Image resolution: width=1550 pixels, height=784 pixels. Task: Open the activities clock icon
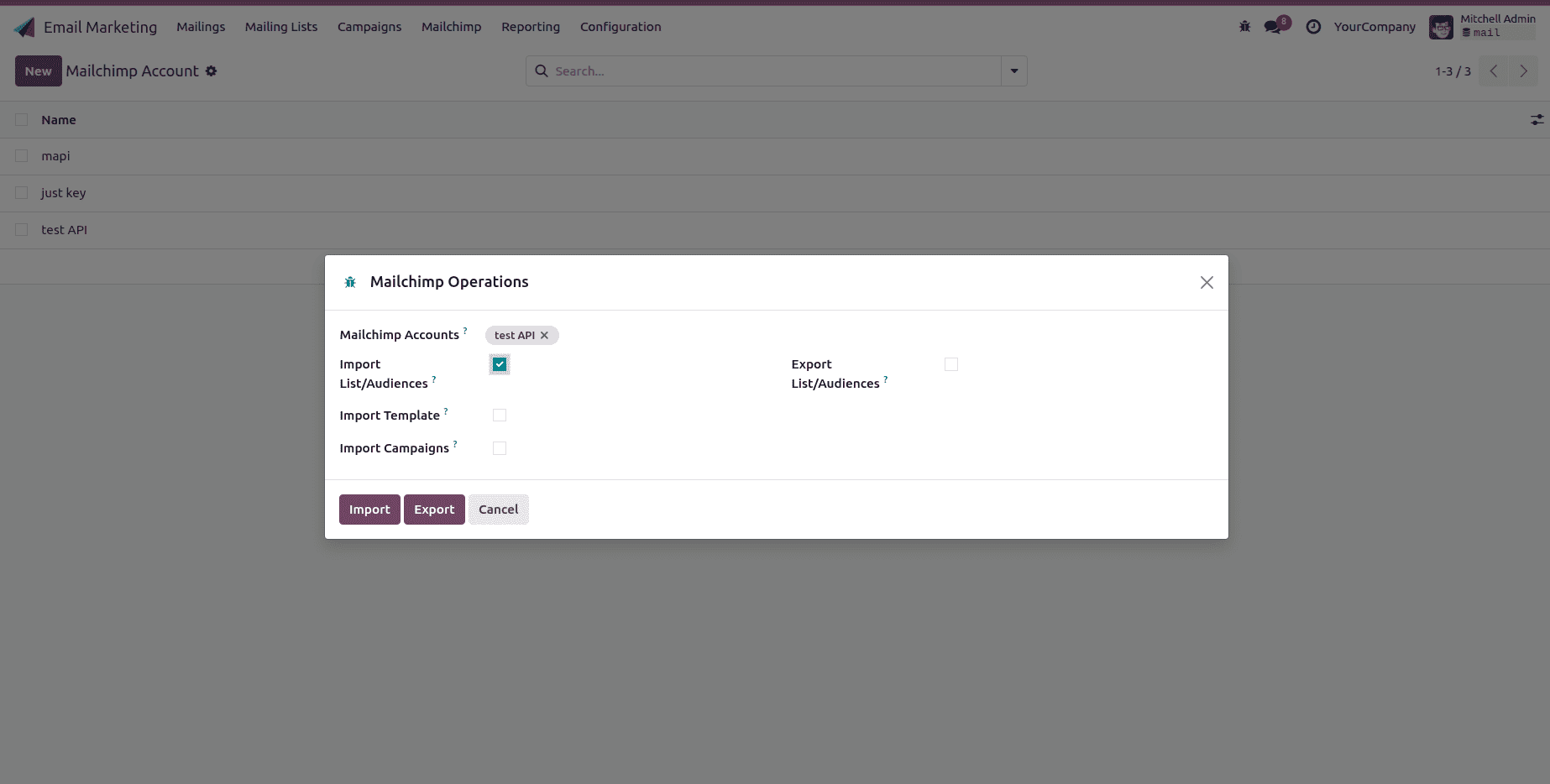pyautogui.click(x=1313, y=27)
